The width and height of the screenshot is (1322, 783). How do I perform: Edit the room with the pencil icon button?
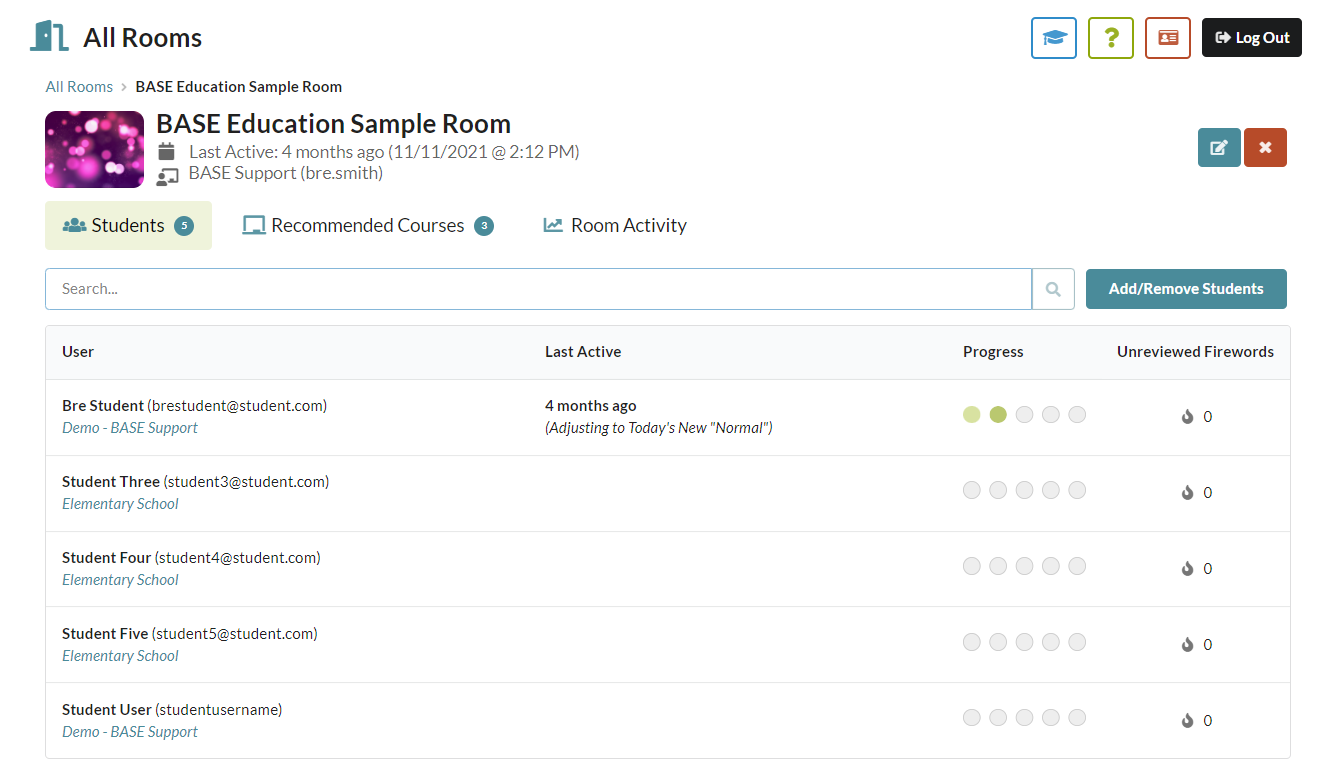tap(1219, 147)
